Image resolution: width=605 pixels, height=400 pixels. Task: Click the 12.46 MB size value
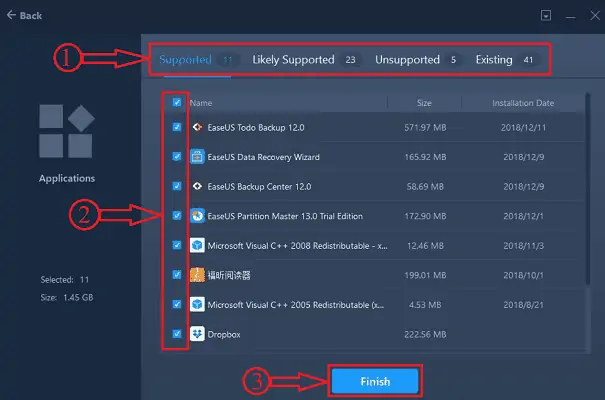(425, 246)
